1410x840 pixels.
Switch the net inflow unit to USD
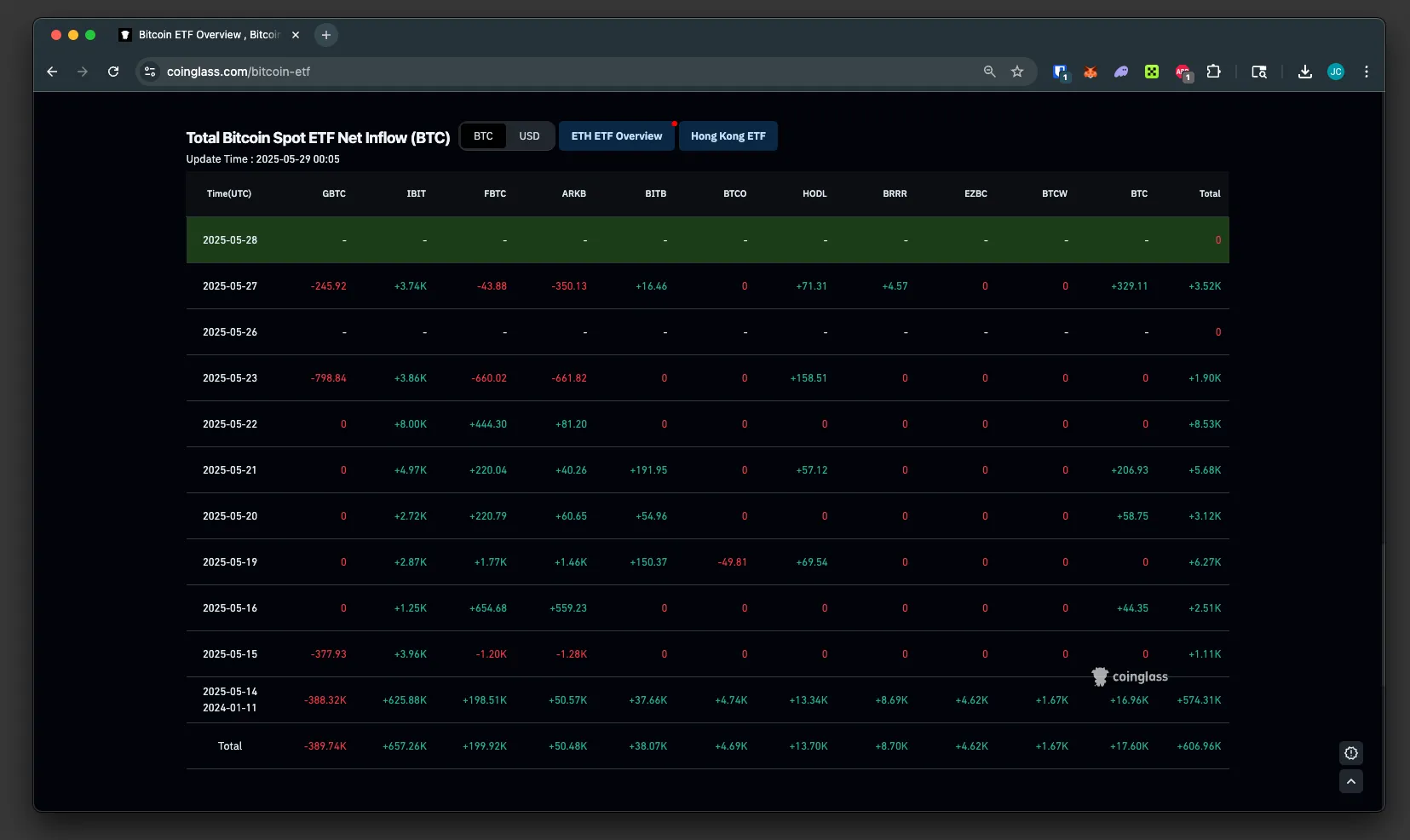click(x=529, y=136)
